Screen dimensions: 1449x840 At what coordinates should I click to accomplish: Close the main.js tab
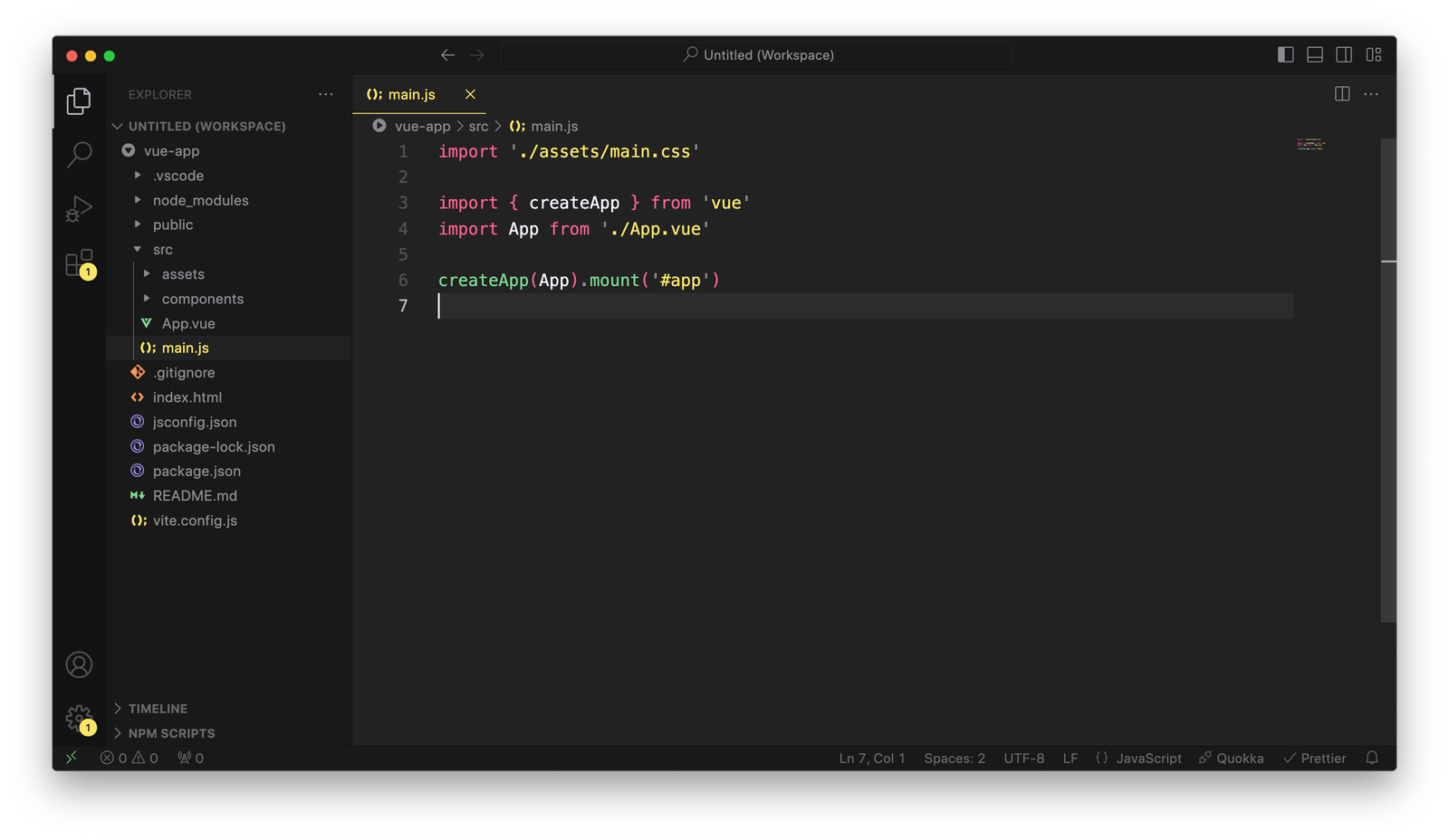pos(470,94)
